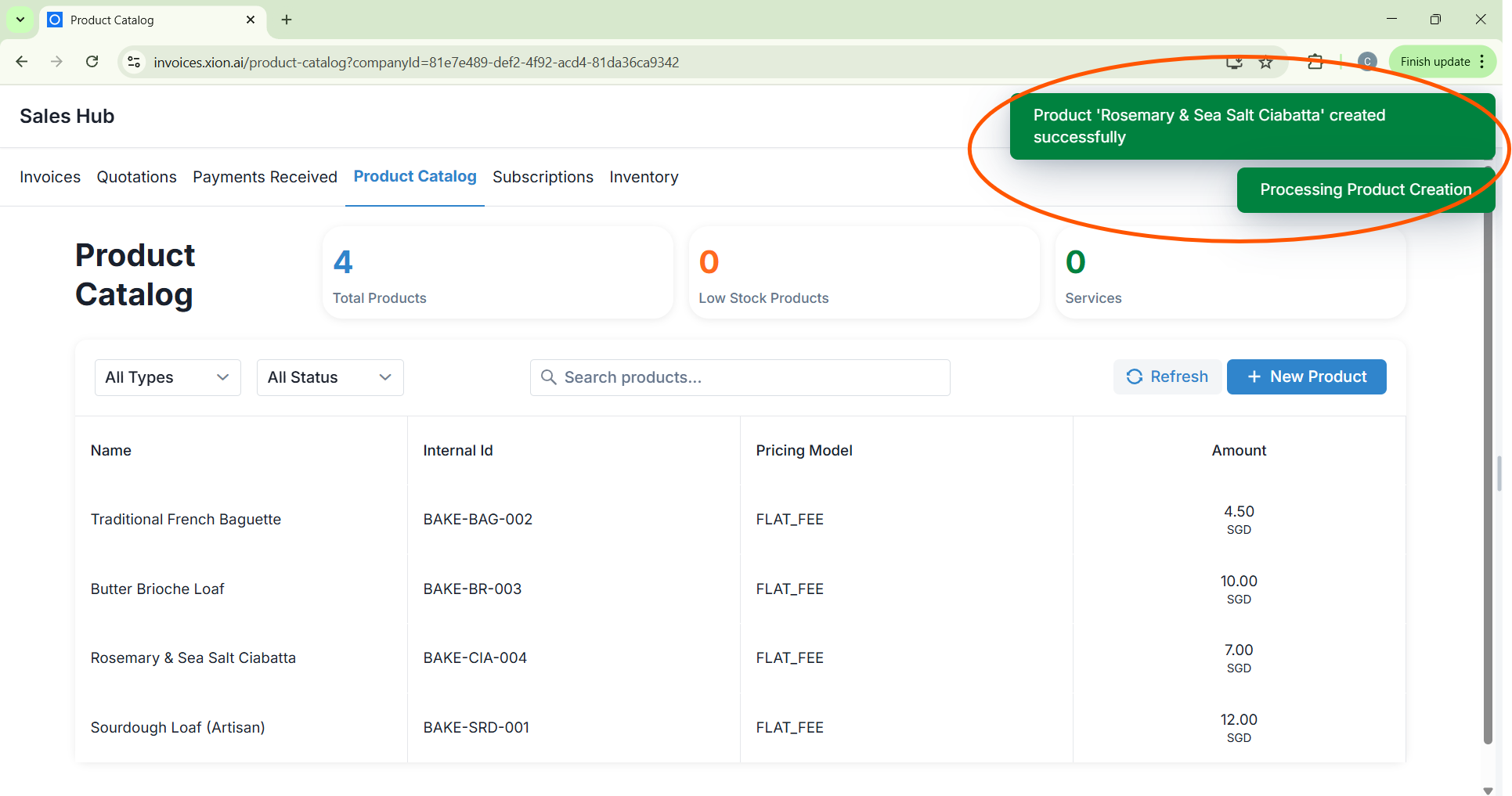The width and height of the screenshot is (1512, 796).
Task: Click the browser back arrow
Action: [x=22, y=62]
